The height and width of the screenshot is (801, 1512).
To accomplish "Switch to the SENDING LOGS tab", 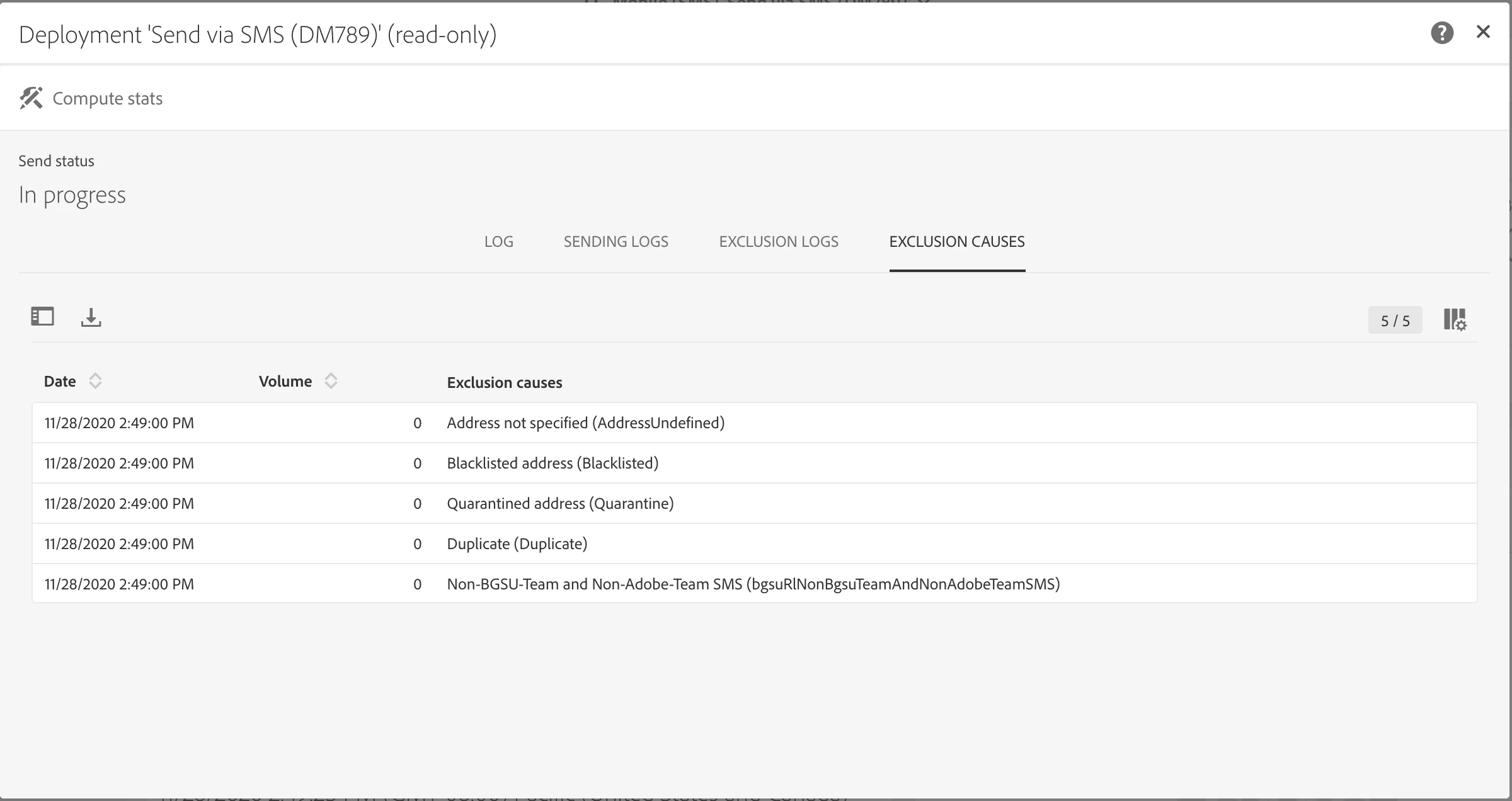I will coord(616,242).
